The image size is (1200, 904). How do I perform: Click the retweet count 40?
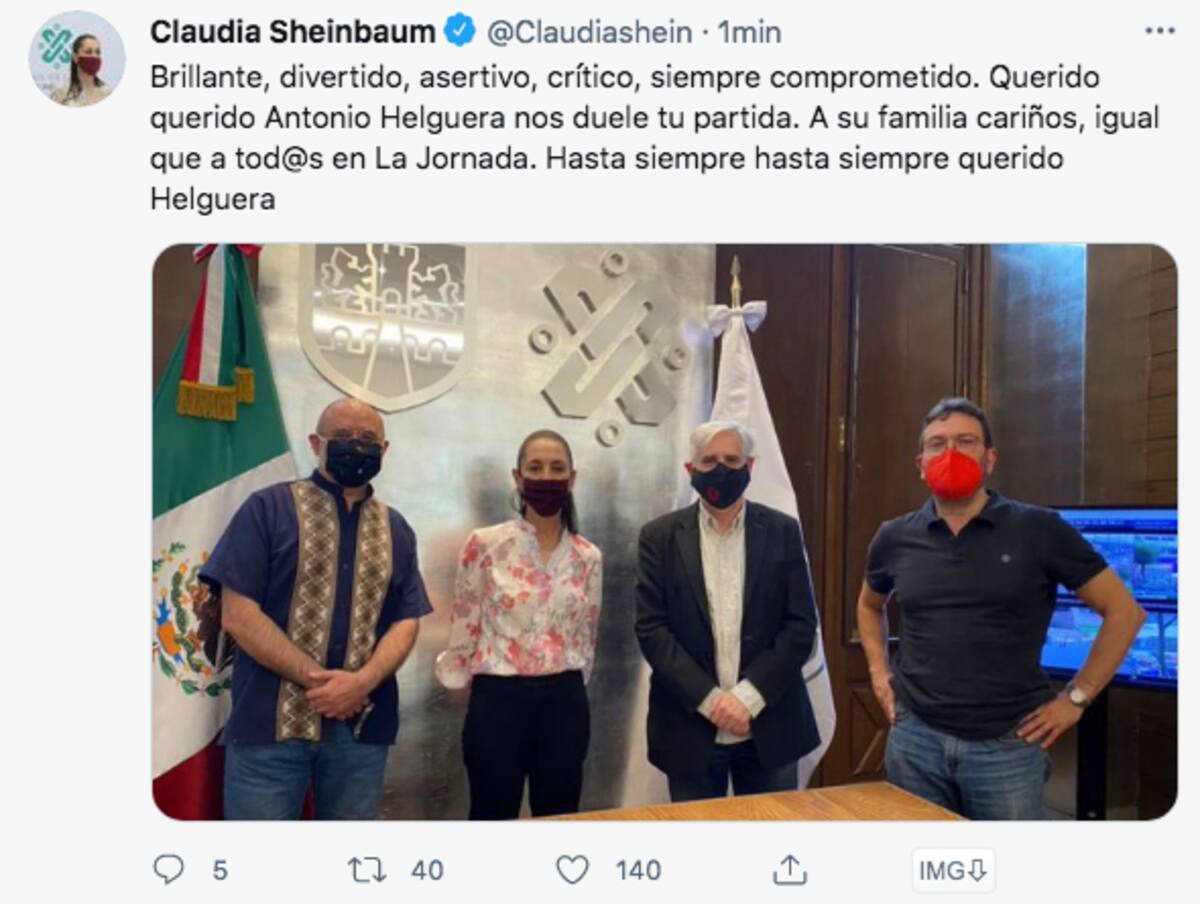pos(427,870)
